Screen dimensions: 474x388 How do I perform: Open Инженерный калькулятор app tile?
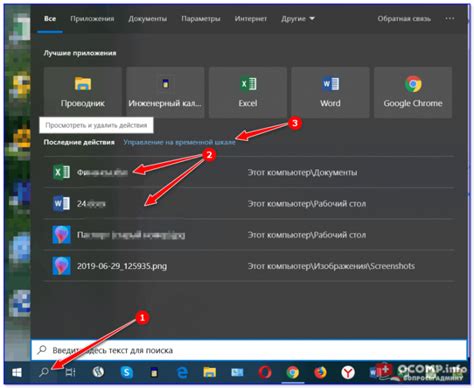click(x=165, y=92)
